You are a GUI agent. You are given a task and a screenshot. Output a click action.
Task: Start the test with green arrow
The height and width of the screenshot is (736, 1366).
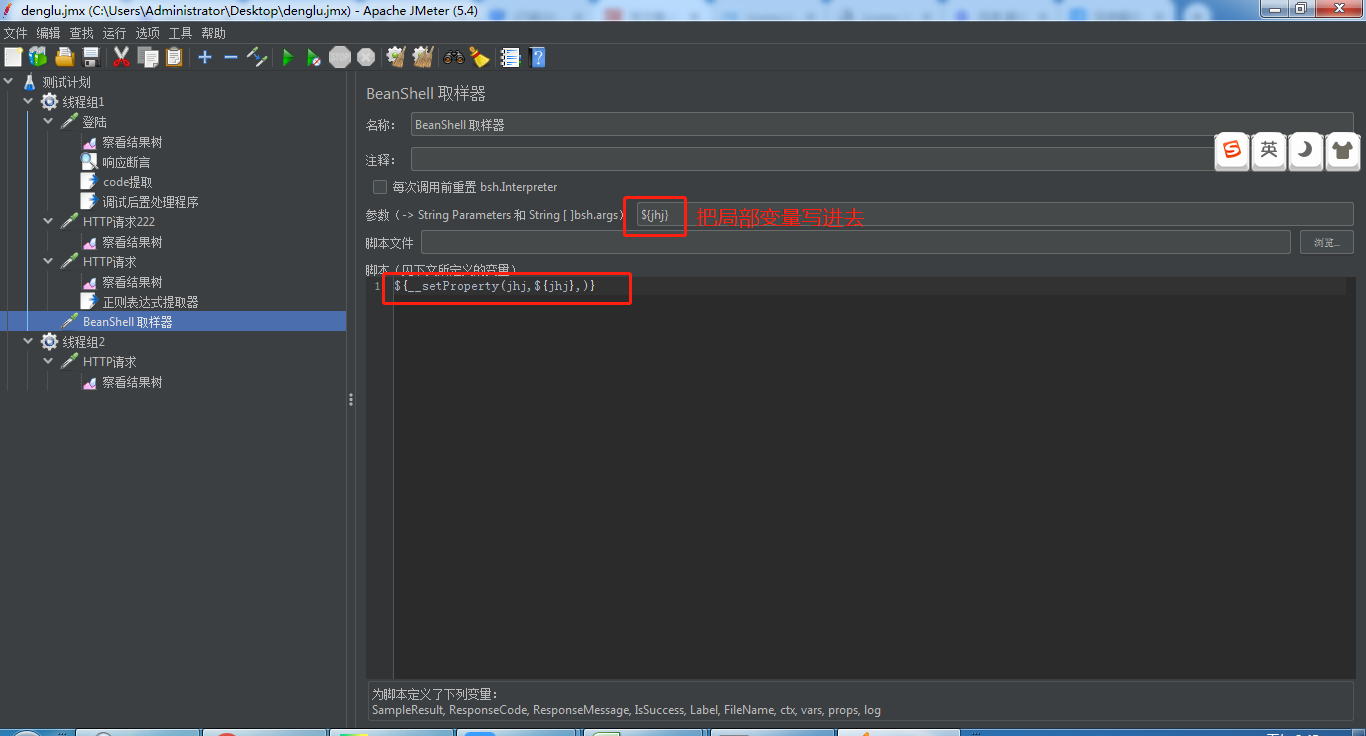pos(288,57)
